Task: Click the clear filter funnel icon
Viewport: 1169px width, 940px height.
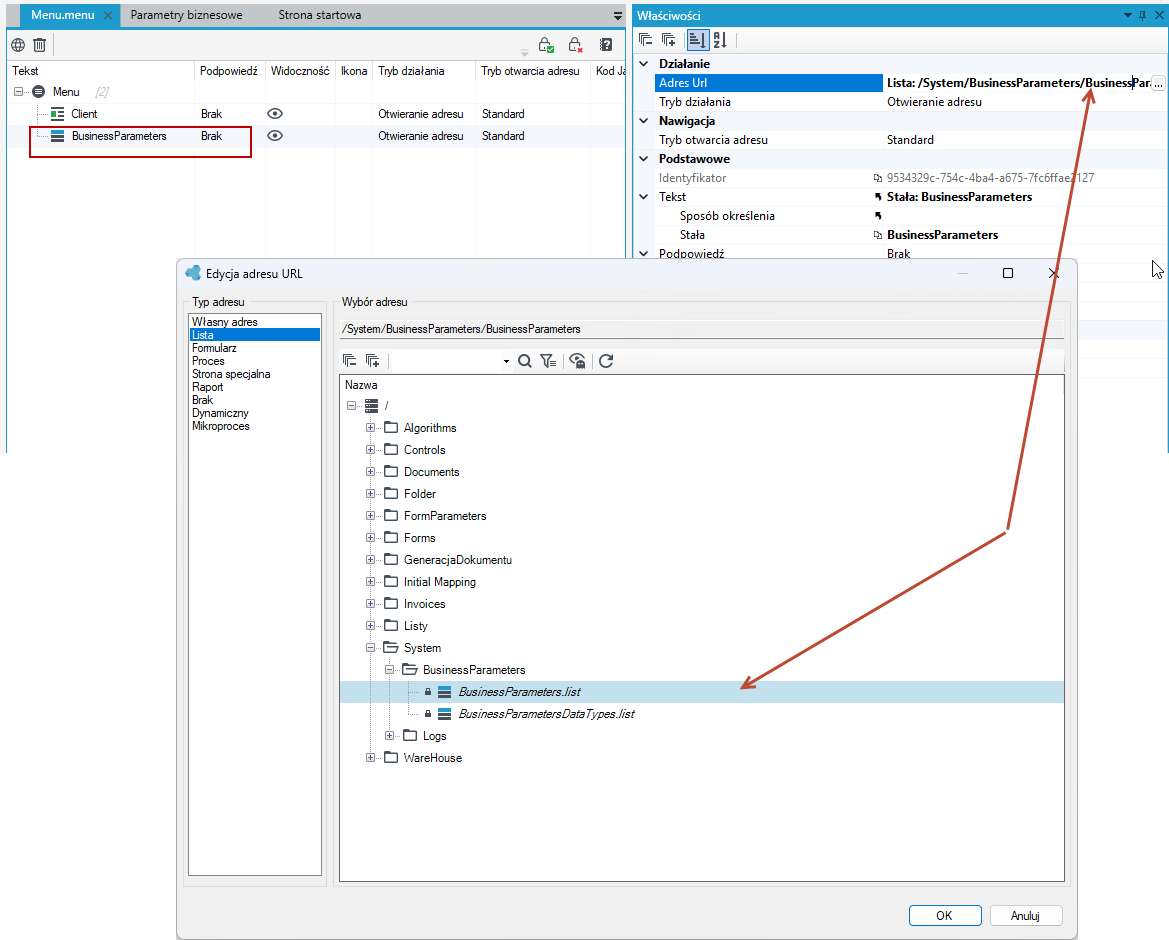Action: tap(548, 362)
